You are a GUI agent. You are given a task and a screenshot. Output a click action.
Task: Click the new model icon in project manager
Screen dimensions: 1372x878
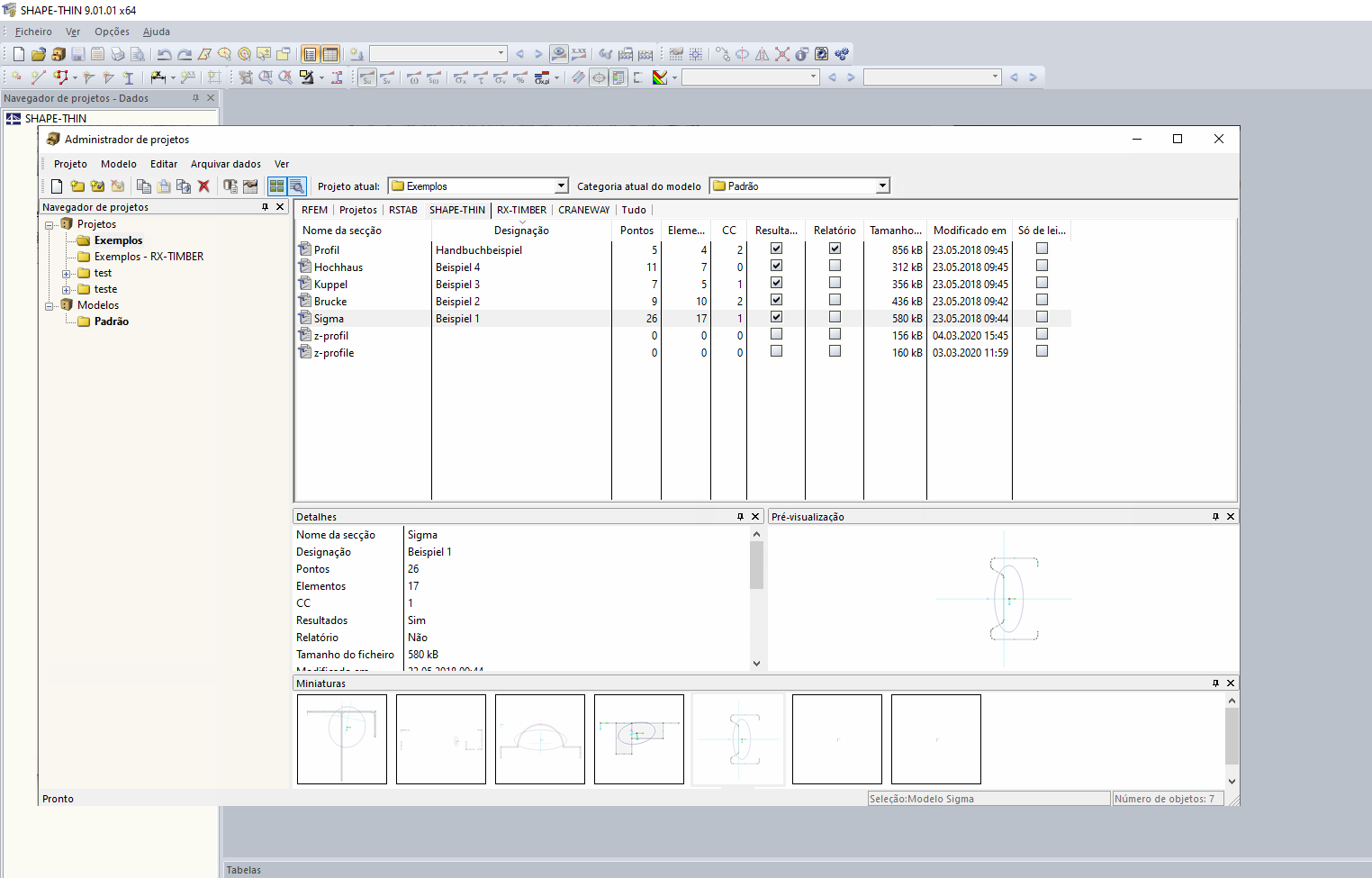57,186
